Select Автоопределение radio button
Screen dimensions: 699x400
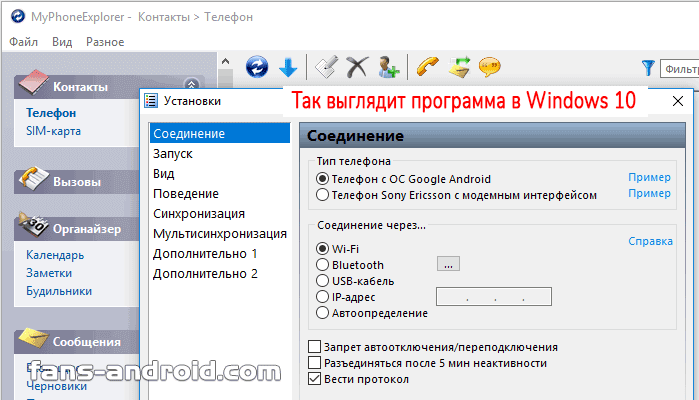(x=322, y=313)
